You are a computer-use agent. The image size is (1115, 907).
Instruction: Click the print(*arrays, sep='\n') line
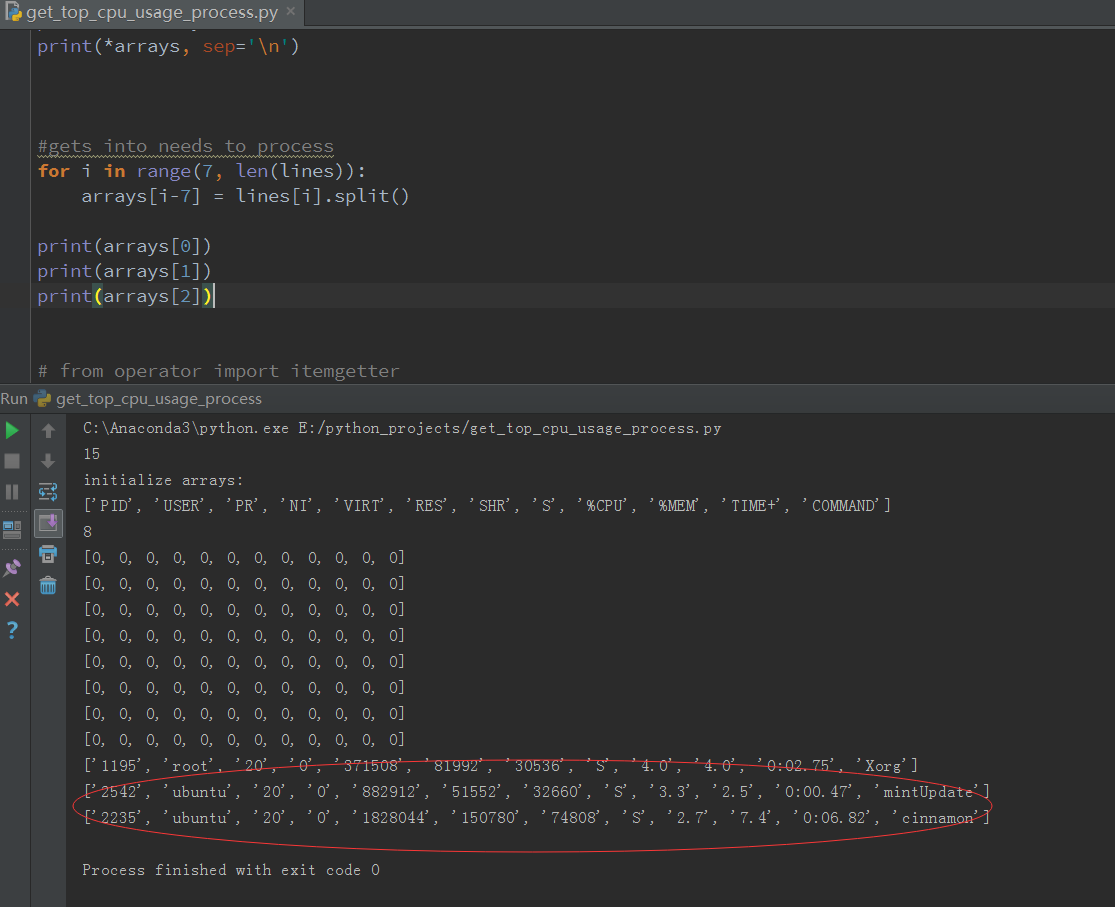(169, 46)
